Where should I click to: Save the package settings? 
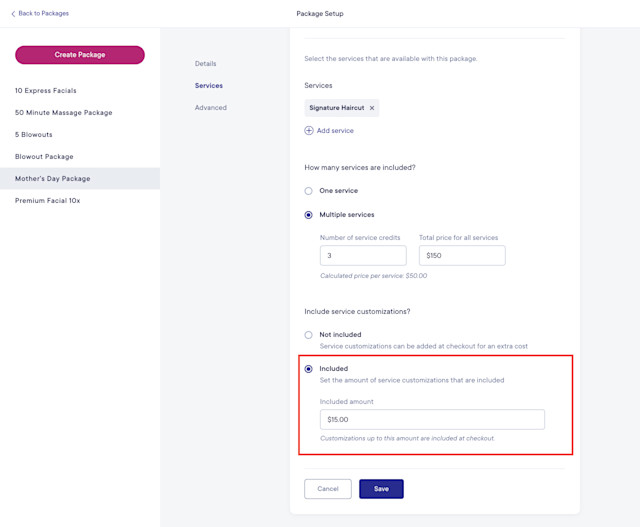click(381, 489)
